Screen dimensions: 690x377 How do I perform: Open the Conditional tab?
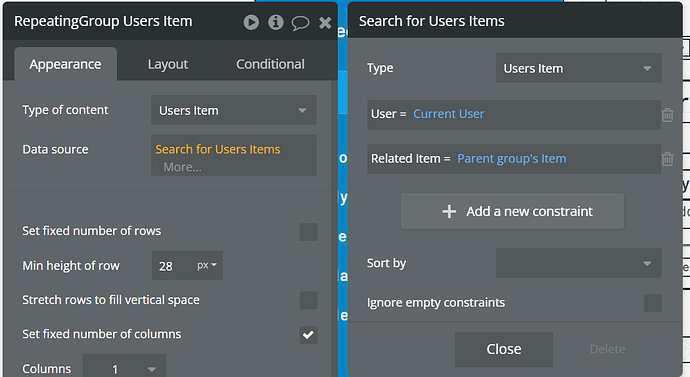click(270, 64)
